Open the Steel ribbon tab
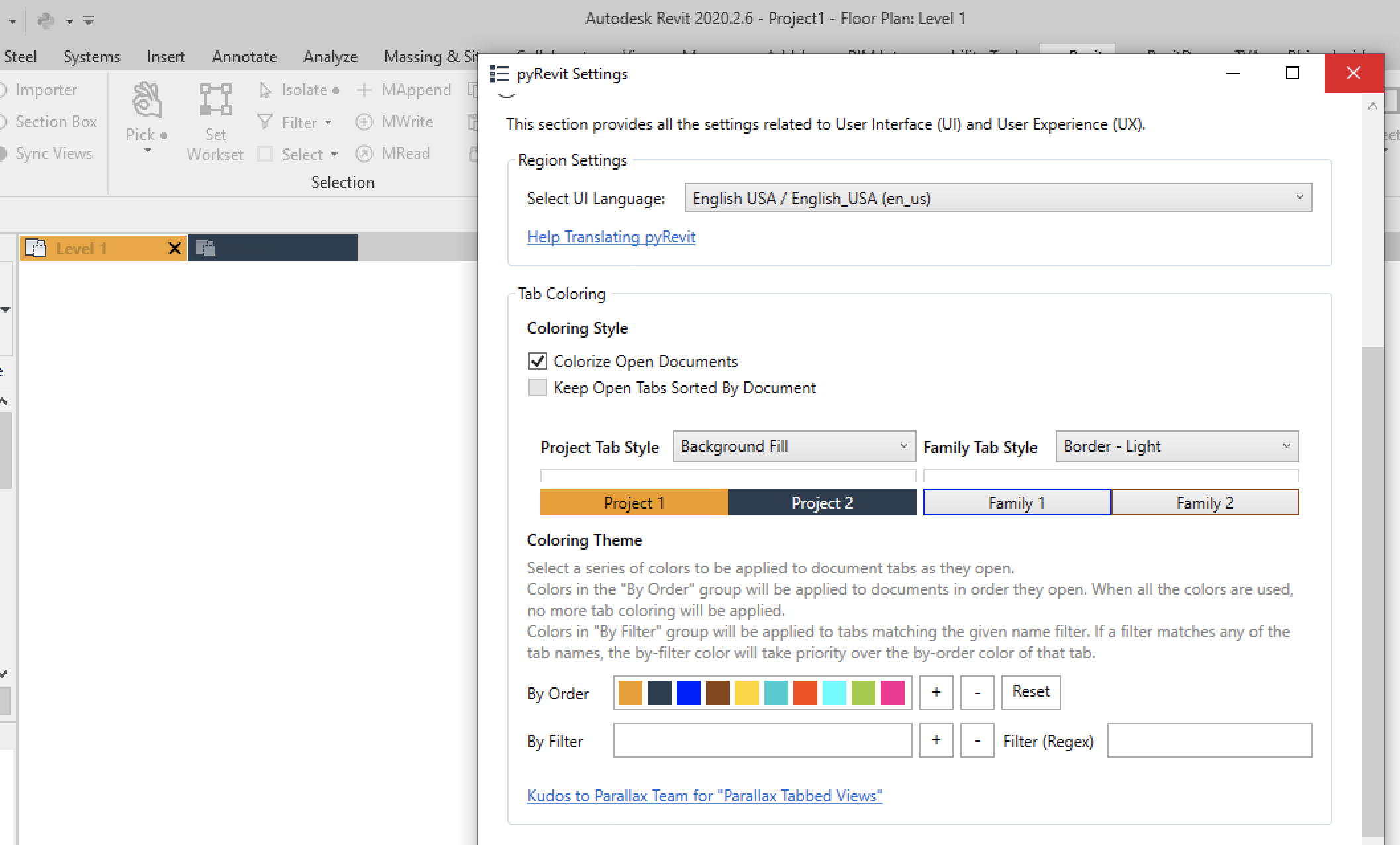 click(x=21, y=57)
